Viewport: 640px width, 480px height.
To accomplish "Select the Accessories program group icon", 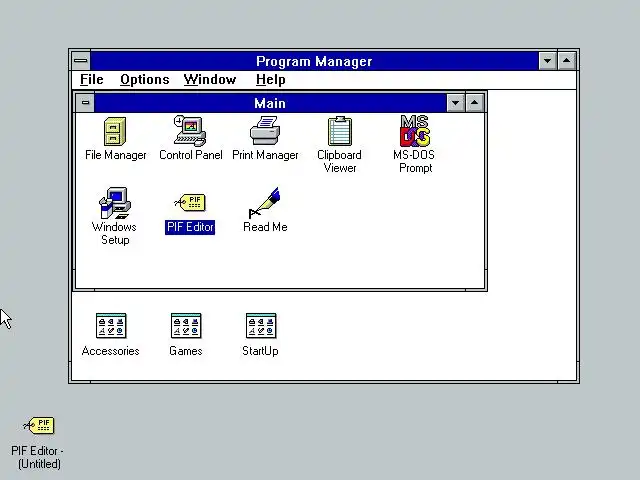I will tap(111, 326).
